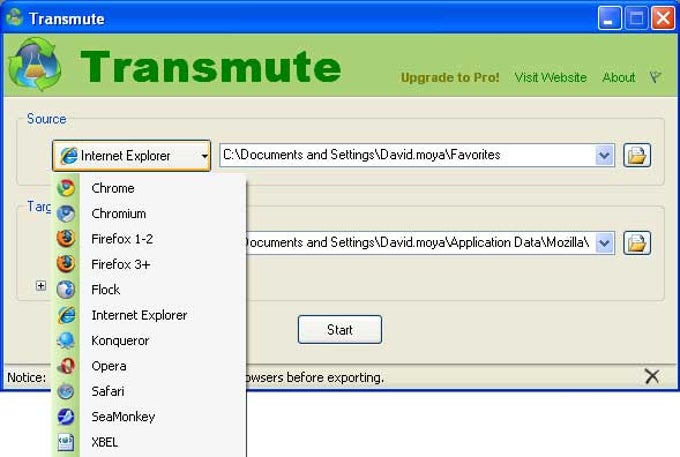This screenshot has height=457, width=680.
Task: Click the Konqueror icon
Action: point(66,340)
